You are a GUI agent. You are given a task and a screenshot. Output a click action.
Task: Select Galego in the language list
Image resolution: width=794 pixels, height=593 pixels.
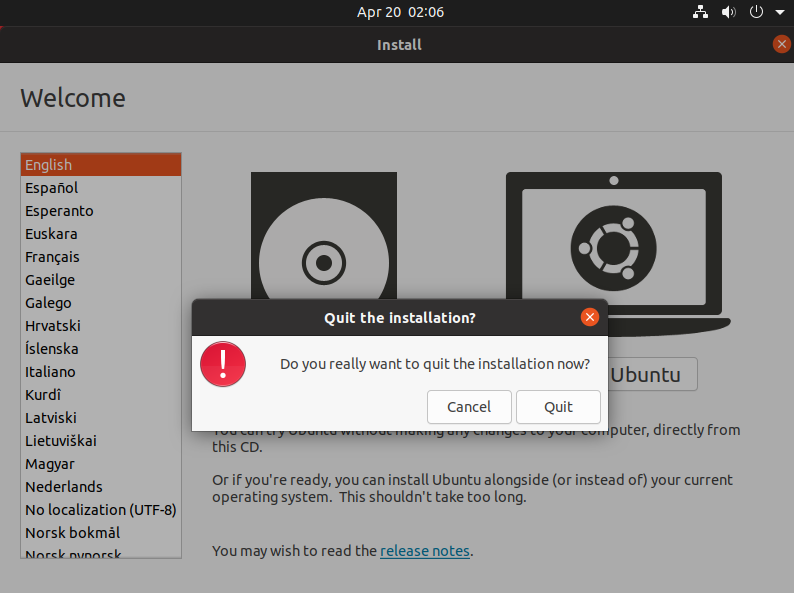tap(101, 303)
